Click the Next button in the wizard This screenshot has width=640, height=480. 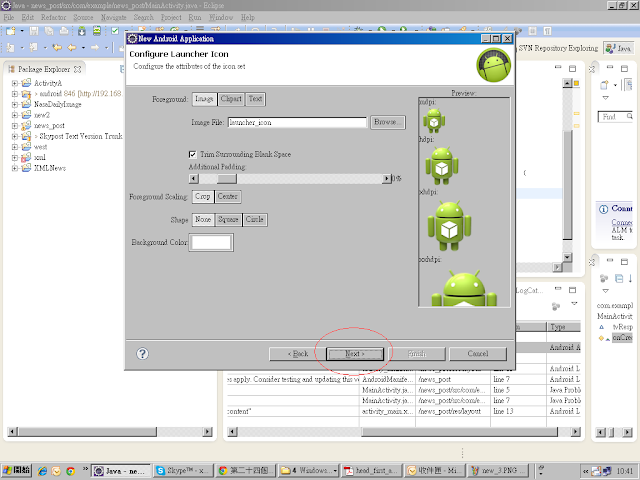355,354
